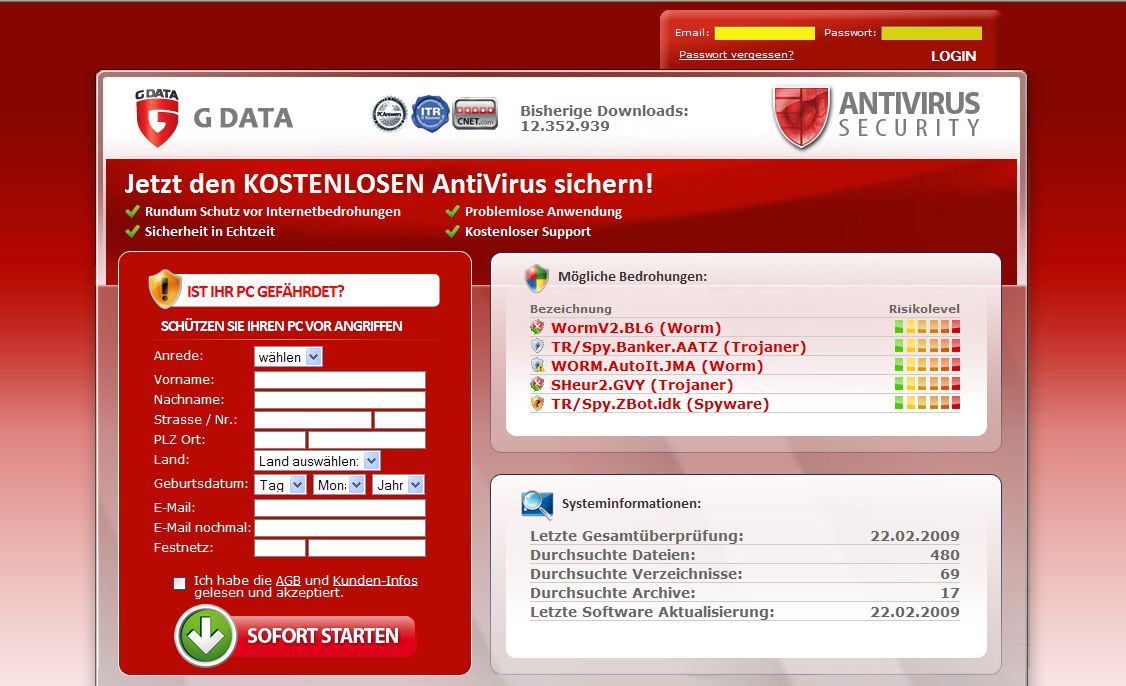Image resolution: width=1126 pixels, height=686 pixels.
Task: Open the Jahr birth year dropdown
Action: coord(398,485)
